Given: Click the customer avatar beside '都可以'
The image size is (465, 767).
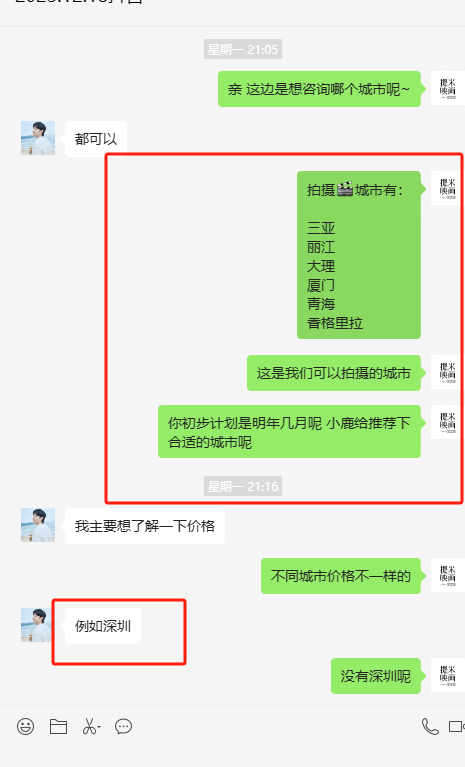Looking at the screenshot, I should click(38, 138).
